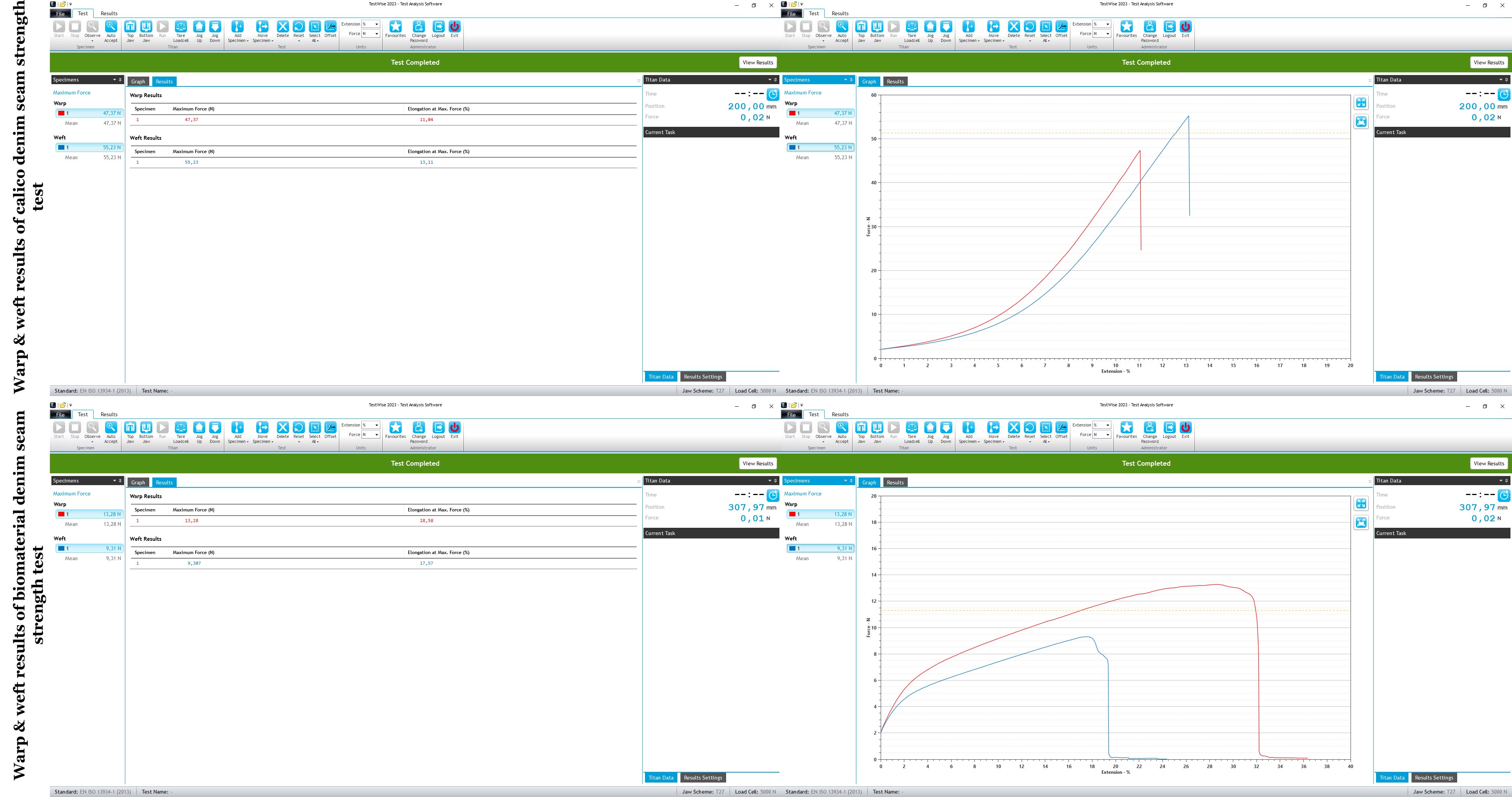1512x797 pixels.
Task: Open Specimens panel menu arrow in calico results window
Action: coord(115,79)
